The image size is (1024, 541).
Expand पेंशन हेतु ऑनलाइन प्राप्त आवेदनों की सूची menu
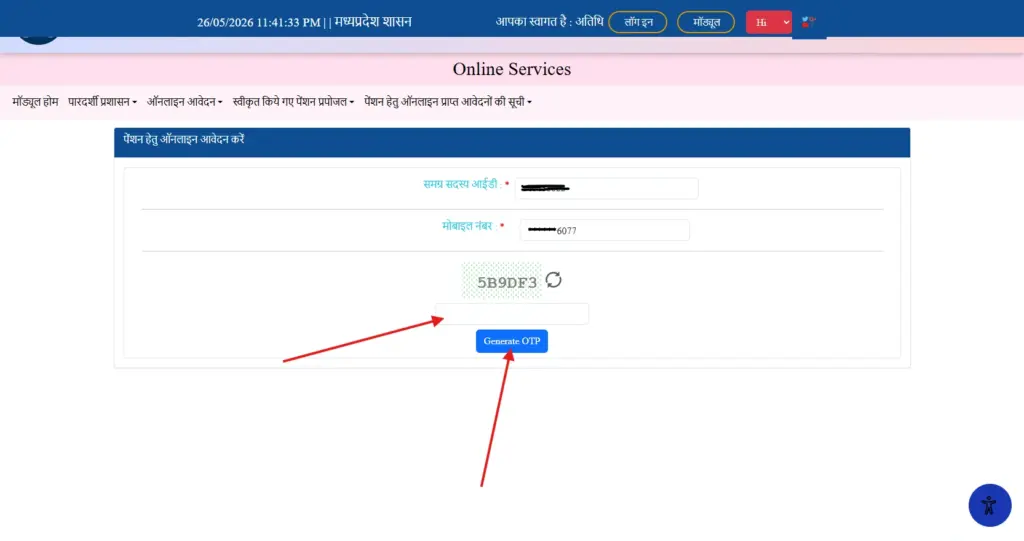tap(448, 102)
